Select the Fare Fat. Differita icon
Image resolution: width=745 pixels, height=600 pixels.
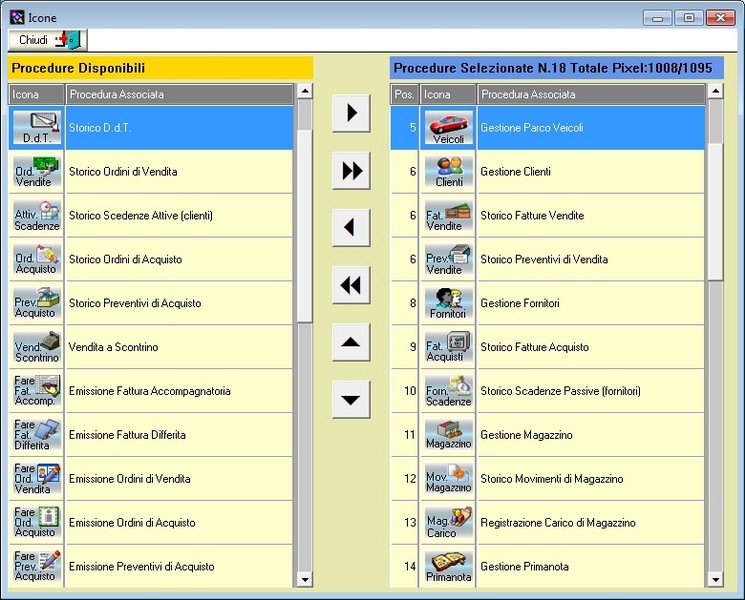coord(37,435)
